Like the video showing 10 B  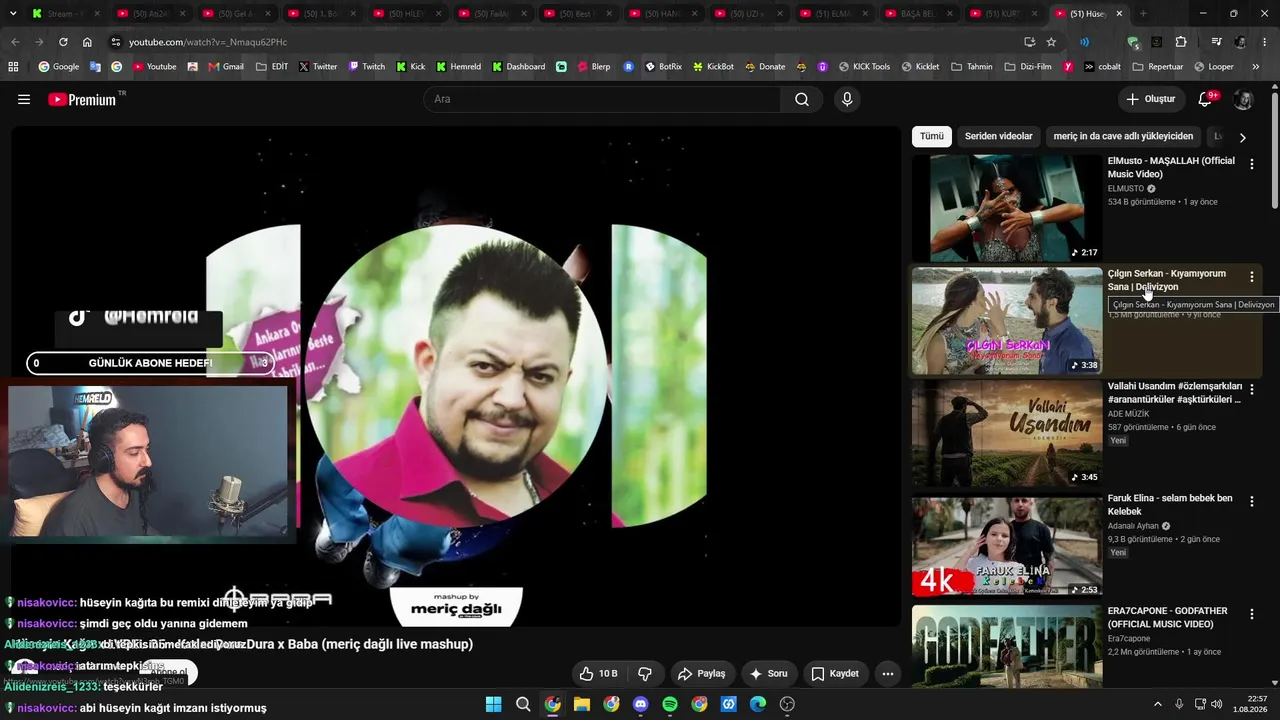(x=598, y=674)
